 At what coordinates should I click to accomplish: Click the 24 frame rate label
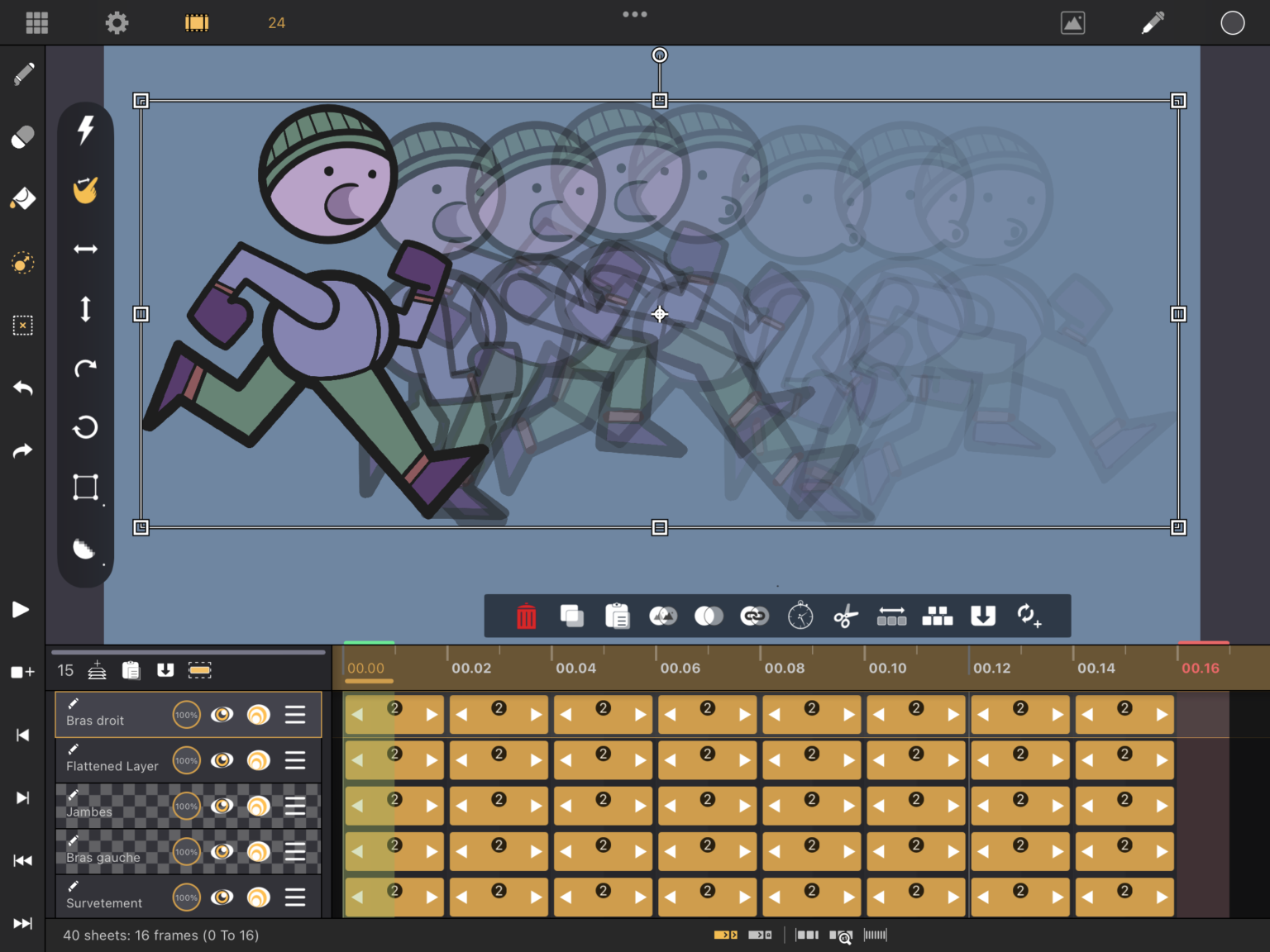click(x=275, y=22)
